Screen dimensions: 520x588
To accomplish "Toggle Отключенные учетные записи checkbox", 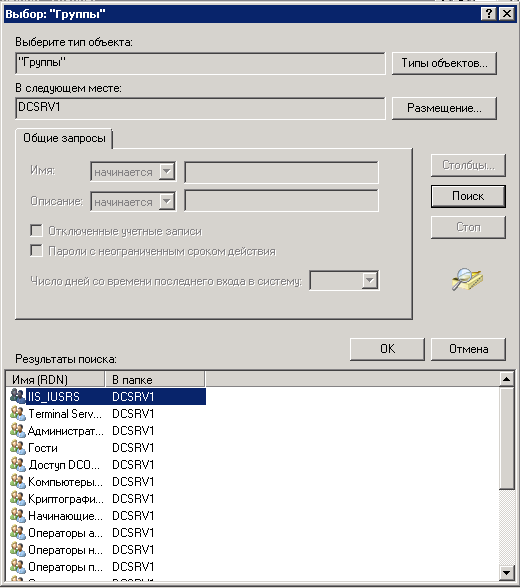I will pyautogui.click(x=36, y=231).
